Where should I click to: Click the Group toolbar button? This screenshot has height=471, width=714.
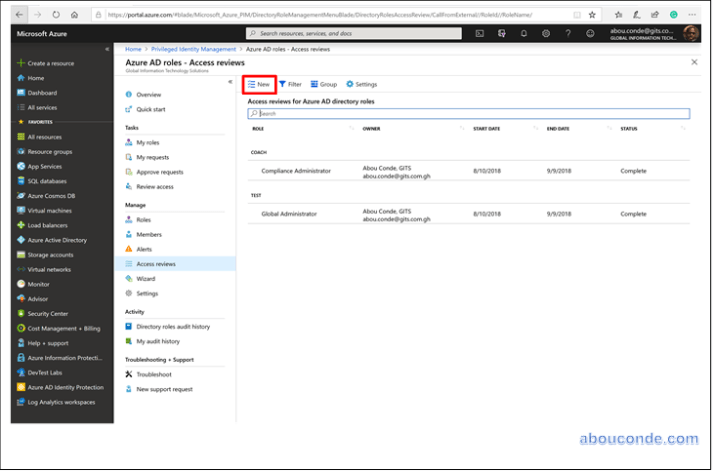pos(324,84)
